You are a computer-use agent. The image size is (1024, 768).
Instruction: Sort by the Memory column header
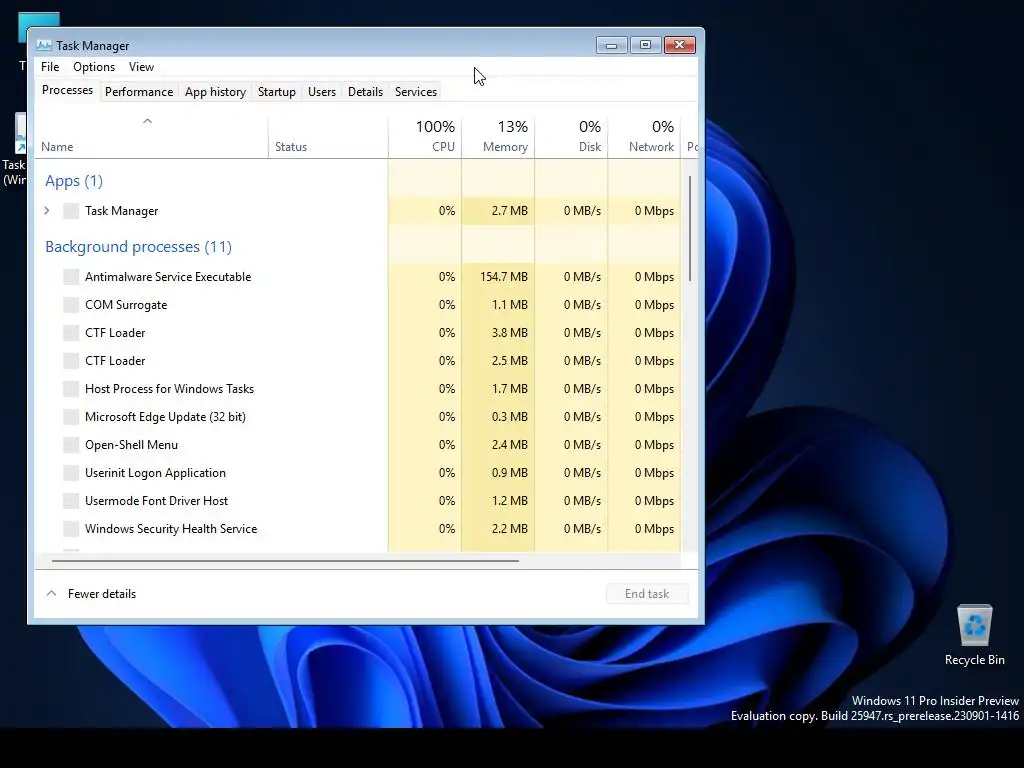pos(498,136)
